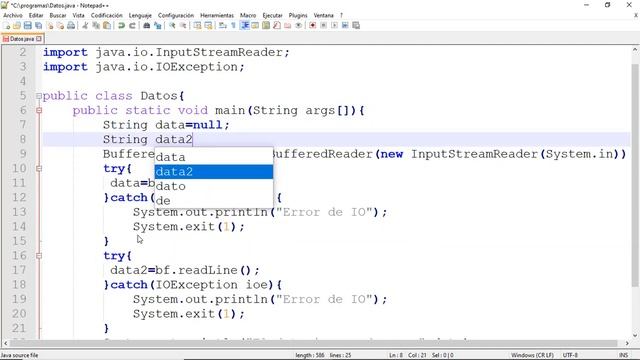Open the ? help menu

click(x=341, y=15)
